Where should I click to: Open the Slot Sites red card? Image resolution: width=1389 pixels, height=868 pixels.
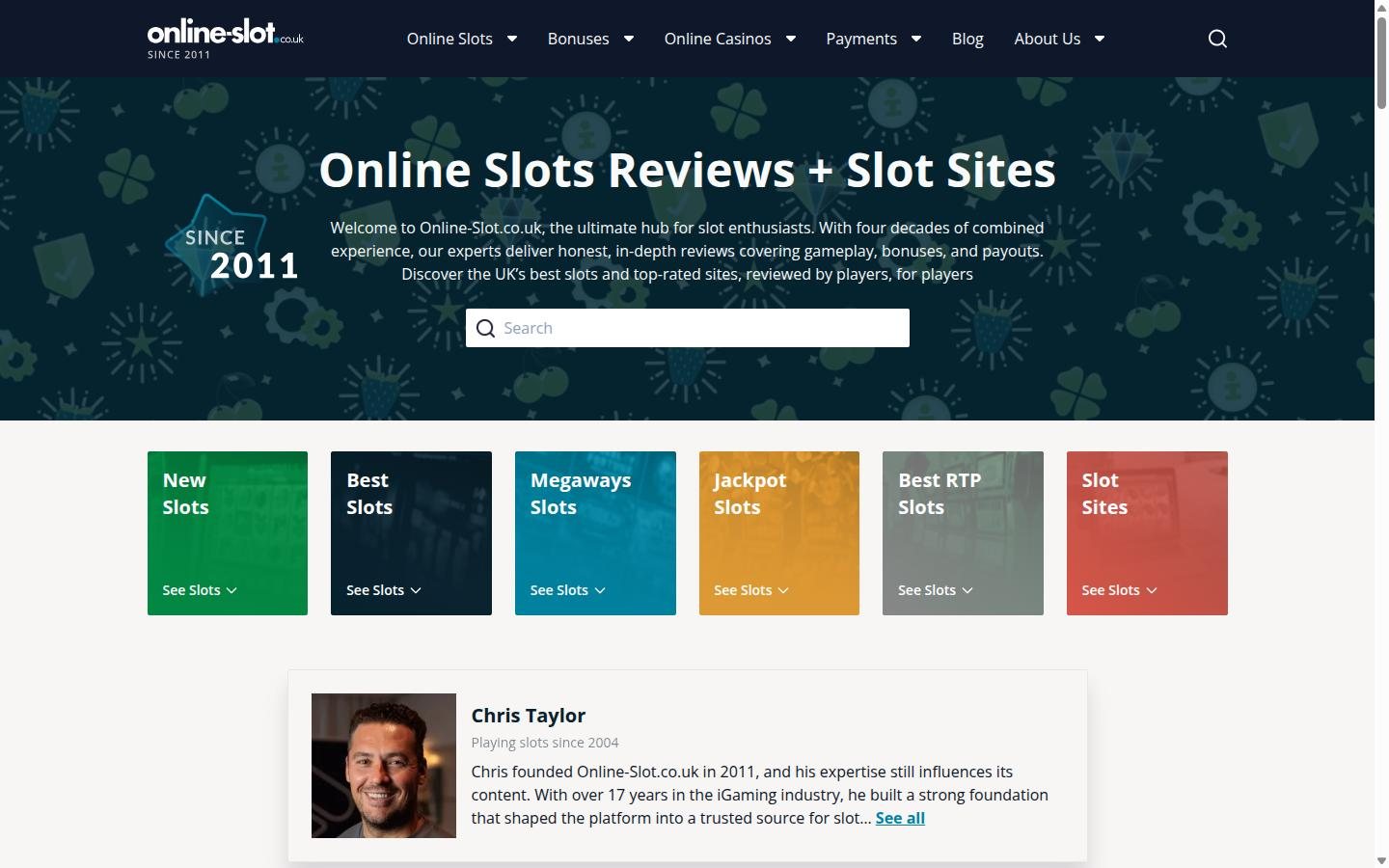(x=1147, y=533)
